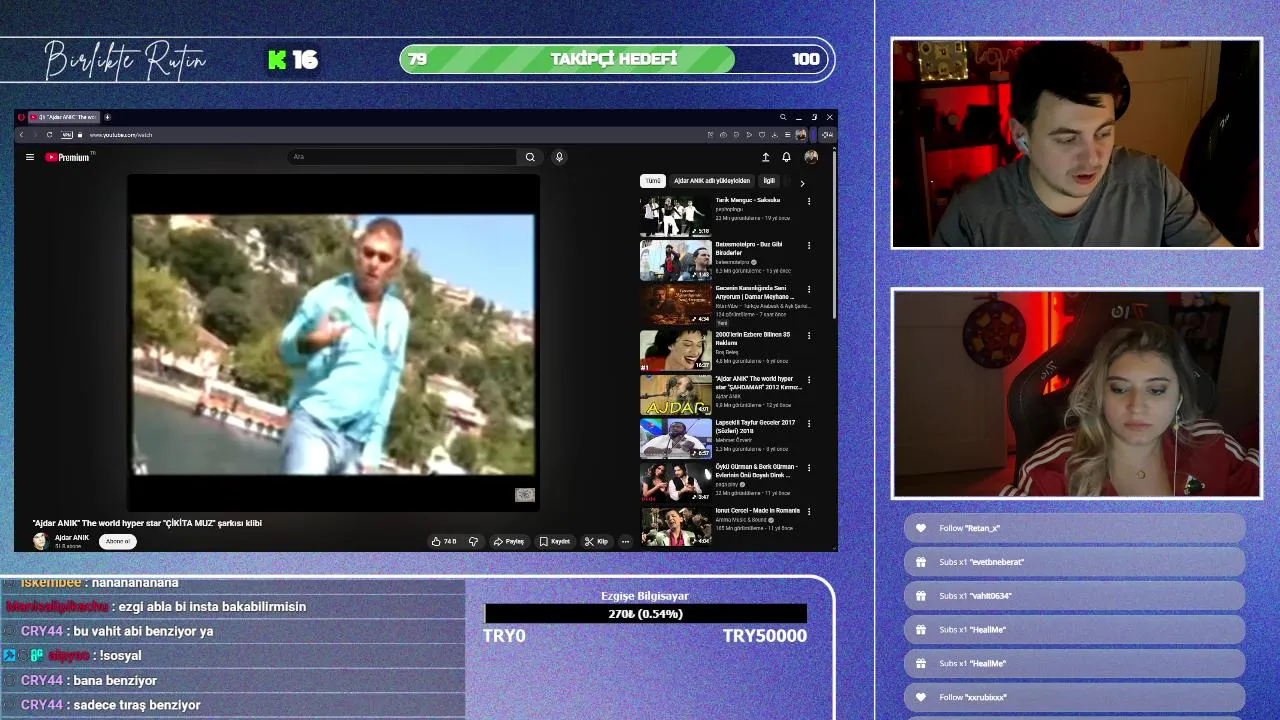The height and width of the screenshot is (720, 1280).
Task: Go to the YouTube Premium home logo
Action: (x=68, y=157)
